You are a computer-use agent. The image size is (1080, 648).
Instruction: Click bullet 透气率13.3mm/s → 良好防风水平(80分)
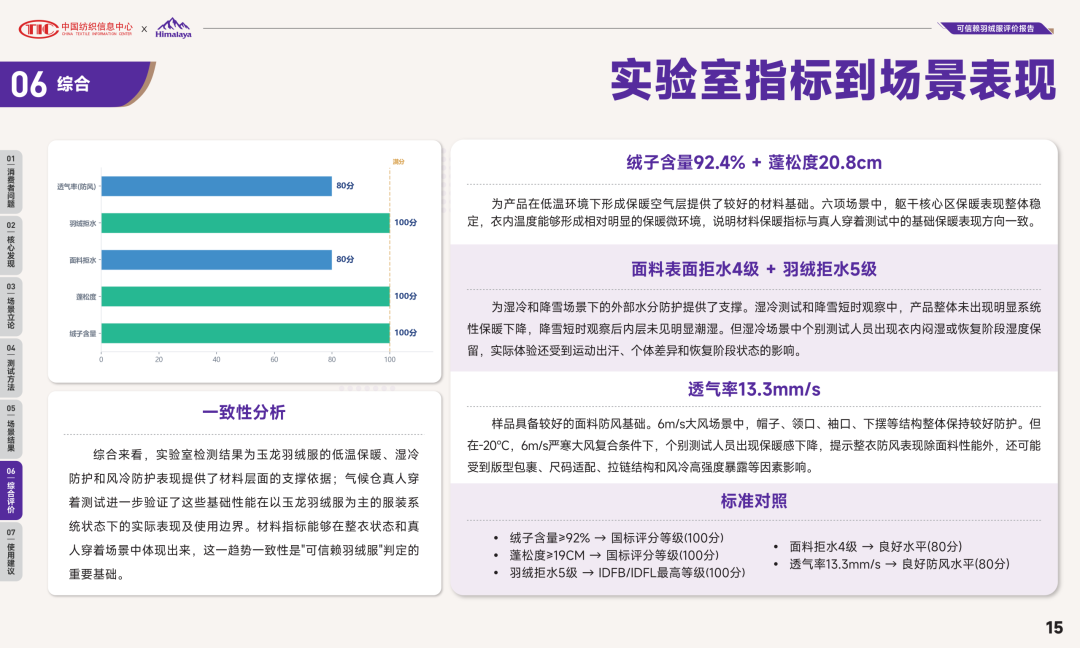click(x=899, y=564)
